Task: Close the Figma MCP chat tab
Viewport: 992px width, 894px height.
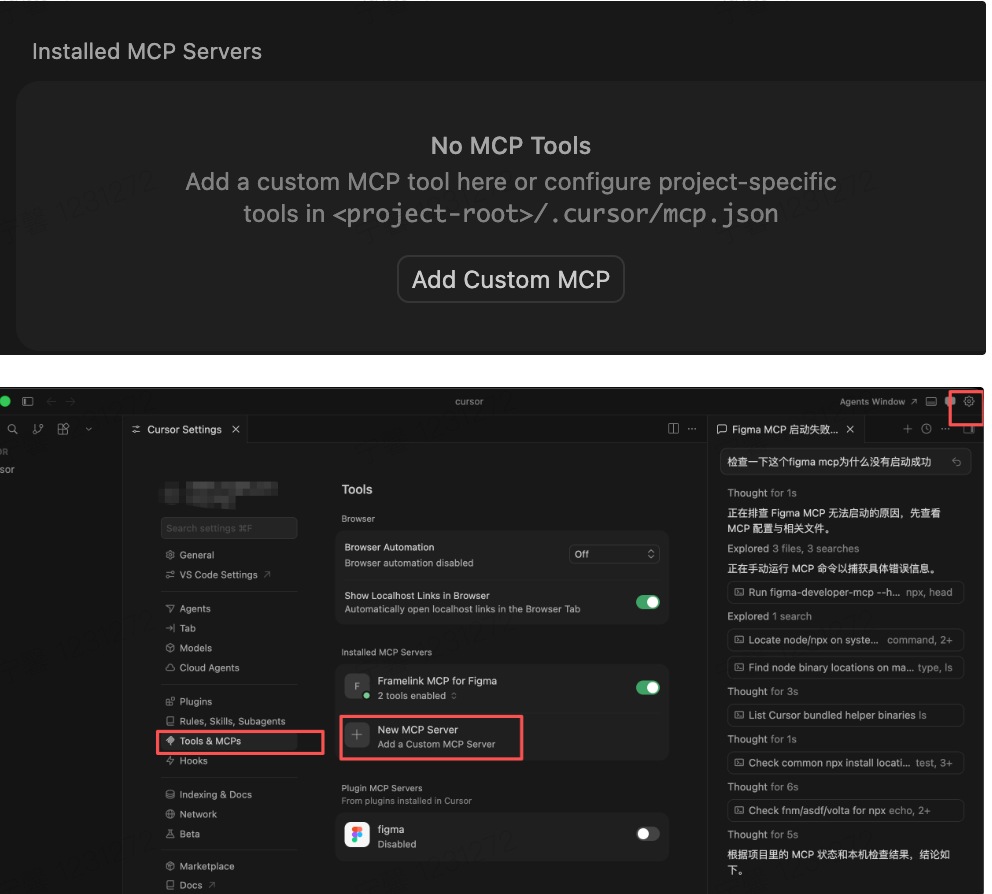Action: (850, 429)
